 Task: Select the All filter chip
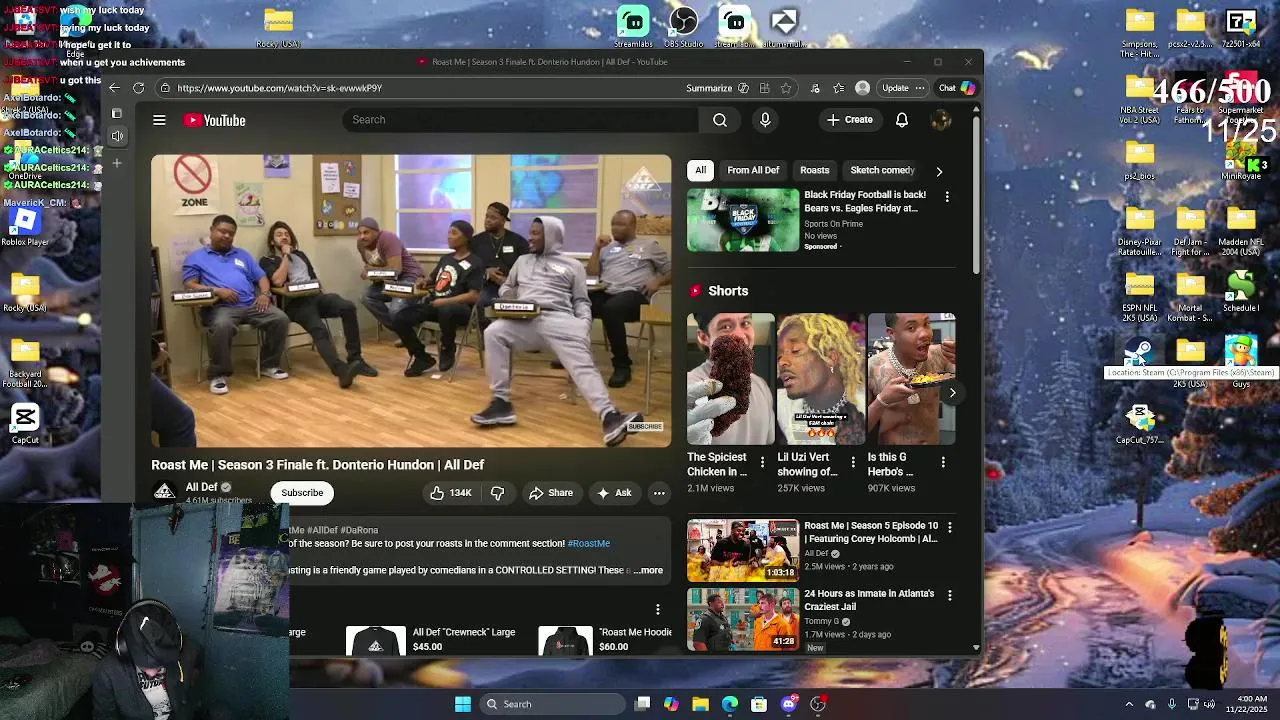tap(700, 170)
